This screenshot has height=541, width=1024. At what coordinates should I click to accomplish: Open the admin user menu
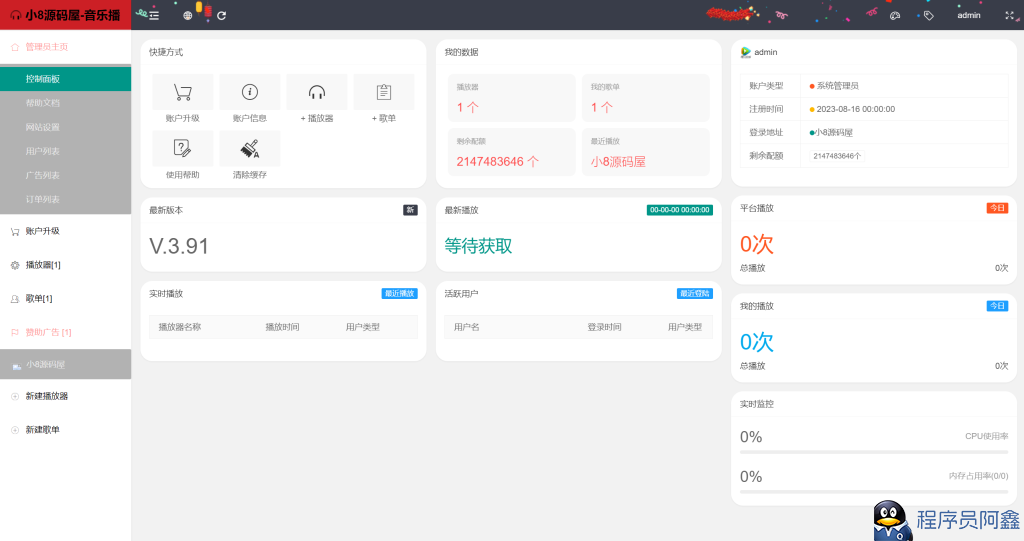[x=968, y=15]
